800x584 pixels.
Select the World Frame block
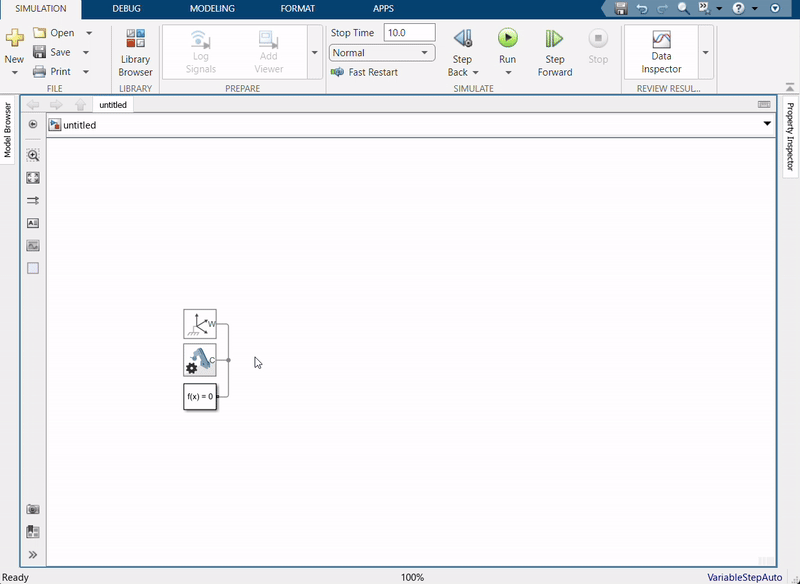(x=200, y=324)
